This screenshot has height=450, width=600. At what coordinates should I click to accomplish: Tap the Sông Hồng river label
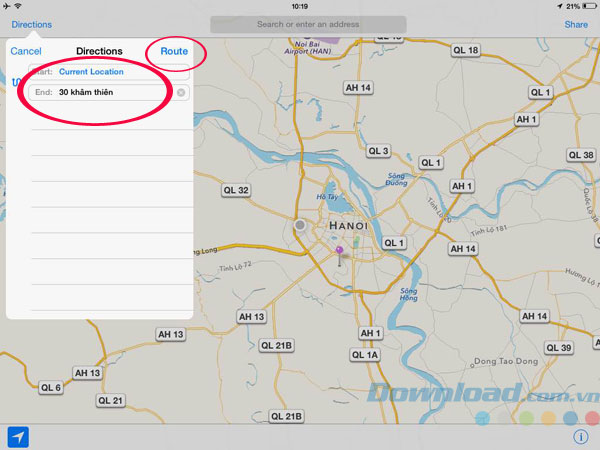[x=408, y=294]
